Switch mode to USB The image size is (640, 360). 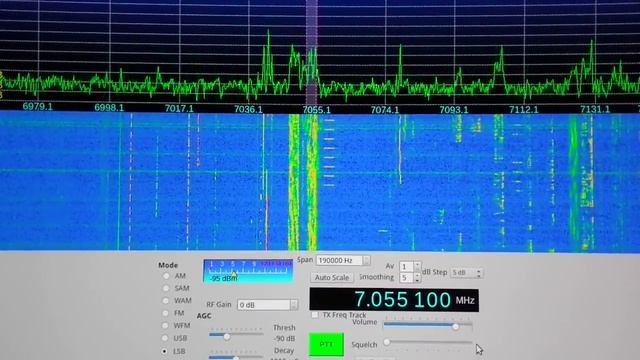[164, 338]
